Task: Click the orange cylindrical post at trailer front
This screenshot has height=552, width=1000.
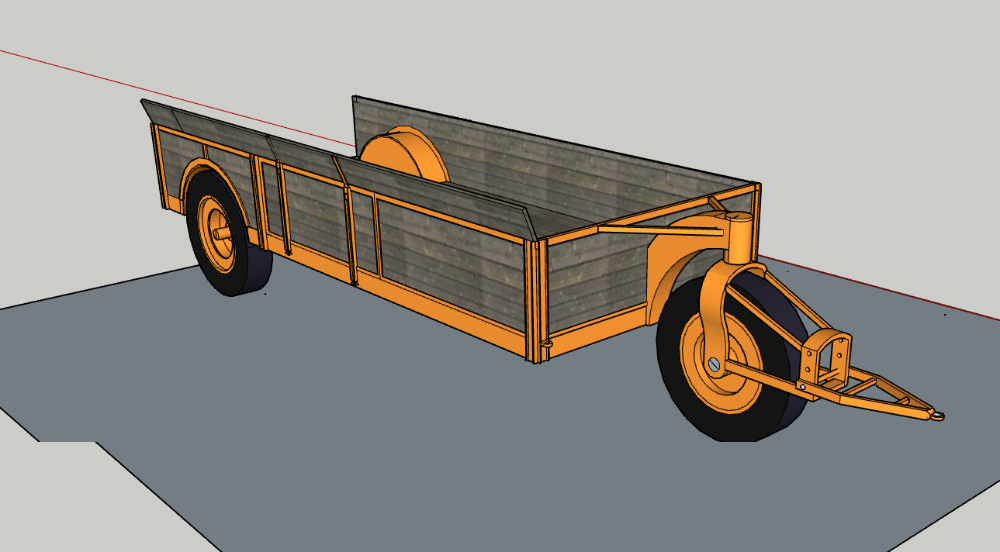Action: (741, 238)
